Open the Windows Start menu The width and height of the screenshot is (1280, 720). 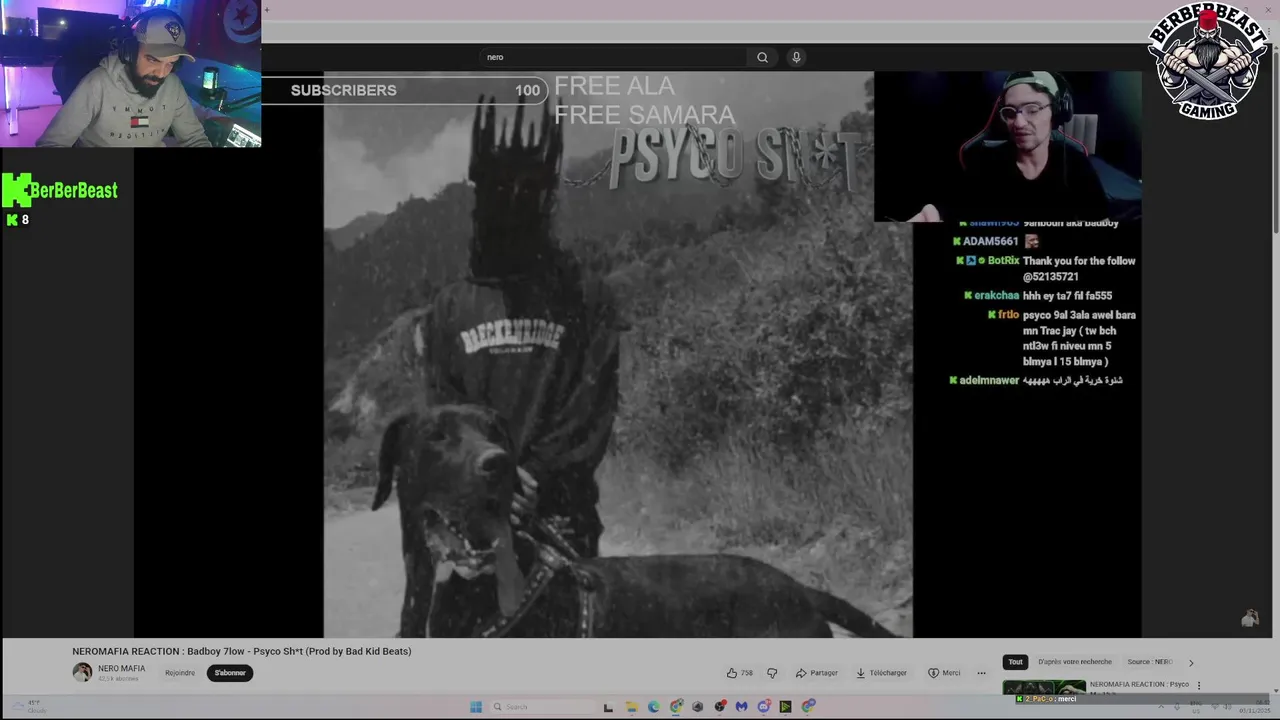pos(476,707)
